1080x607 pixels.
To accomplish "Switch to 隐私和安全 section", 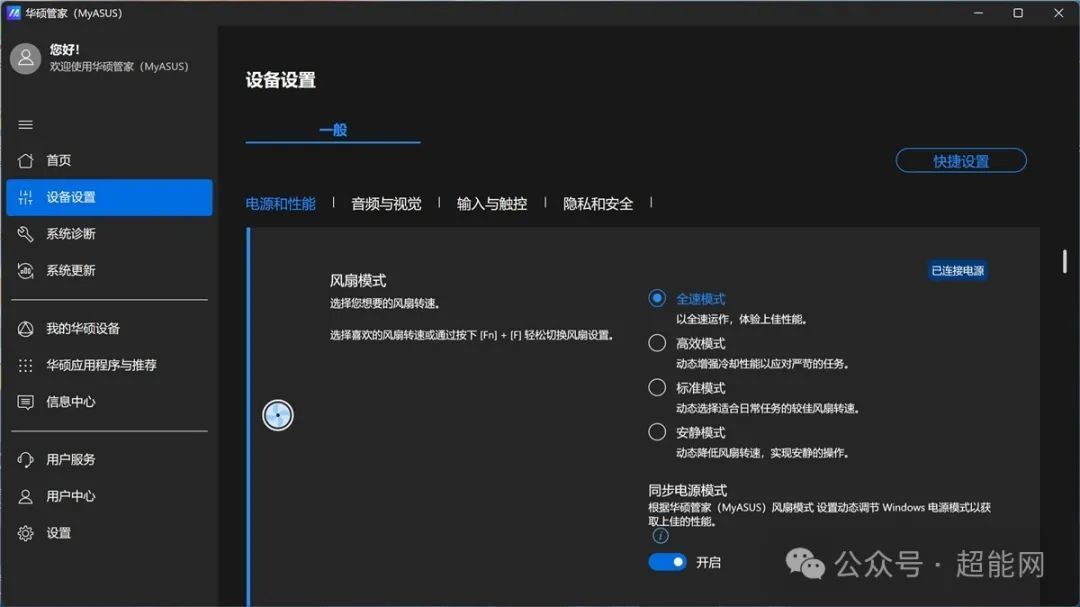I will [x=598, y=204].
